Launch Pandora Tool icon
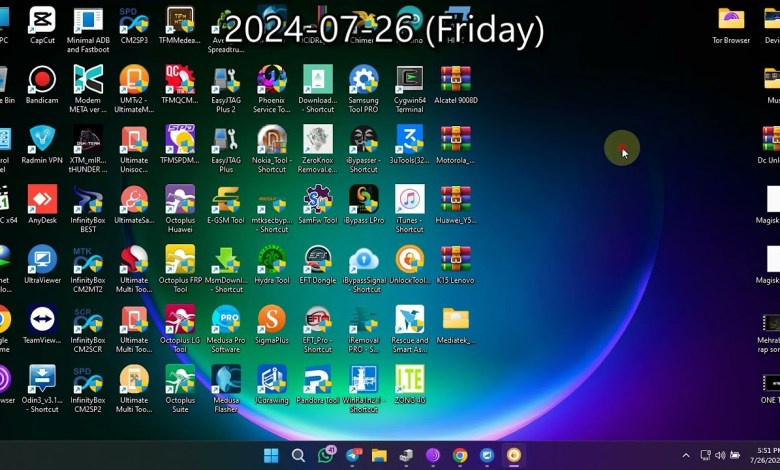 (x=318, y=379)
